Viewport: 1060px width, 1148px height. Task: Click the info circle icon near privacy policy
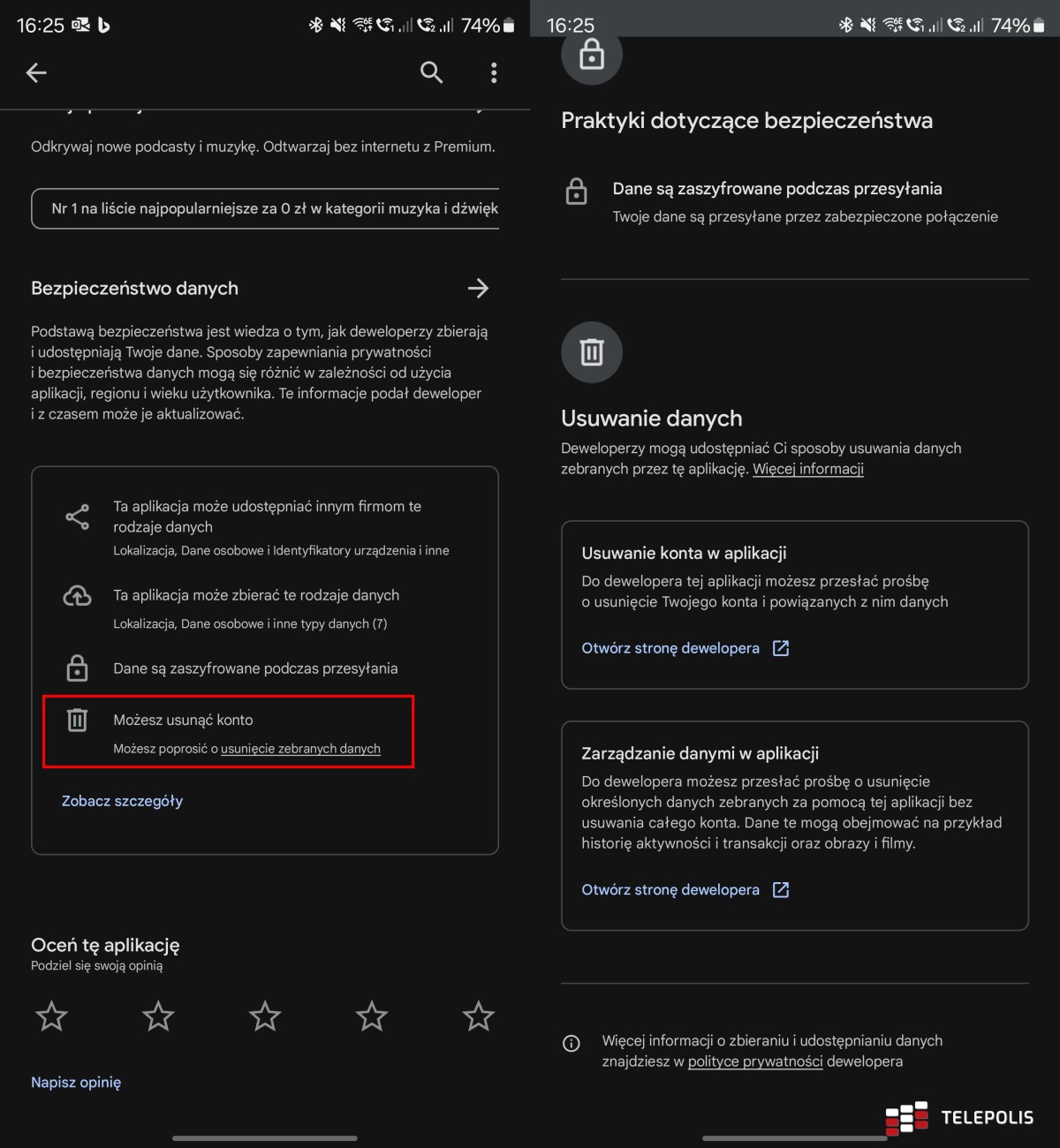[572, 1044]
